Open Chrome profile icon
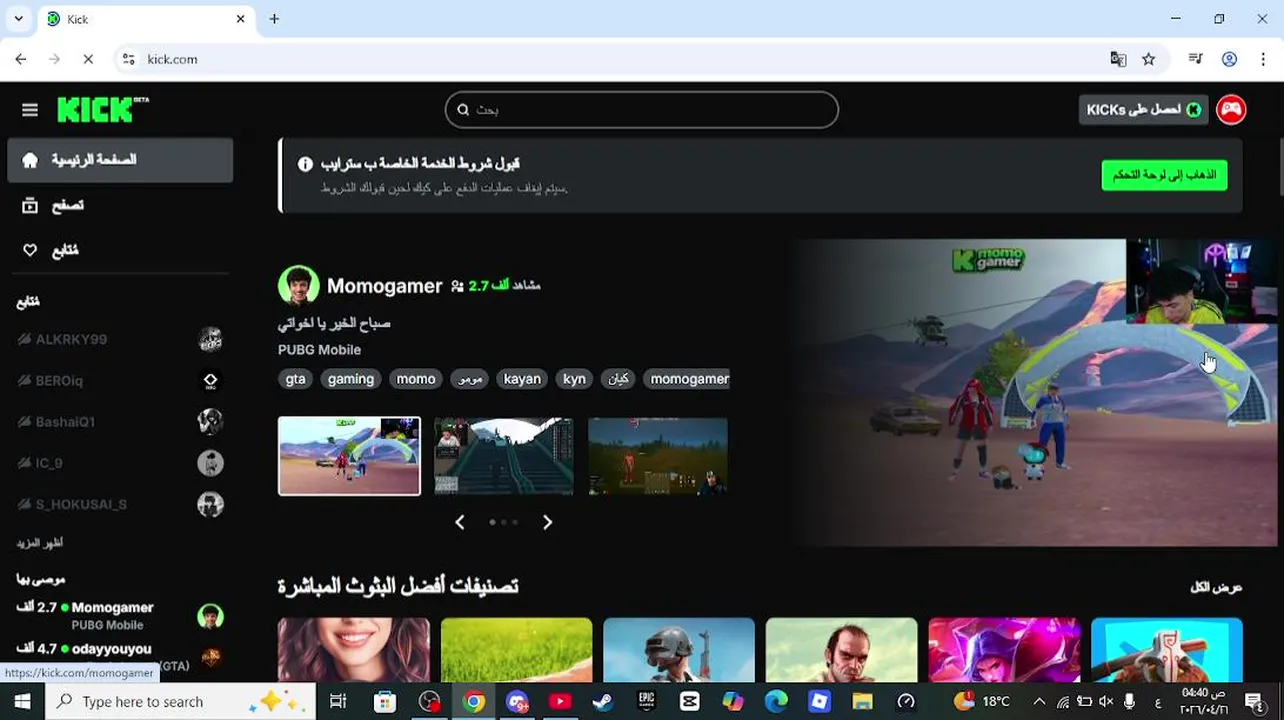The width and height of the screenshot is (1284, 720). pyautogui.click(x=1229, y=59)
